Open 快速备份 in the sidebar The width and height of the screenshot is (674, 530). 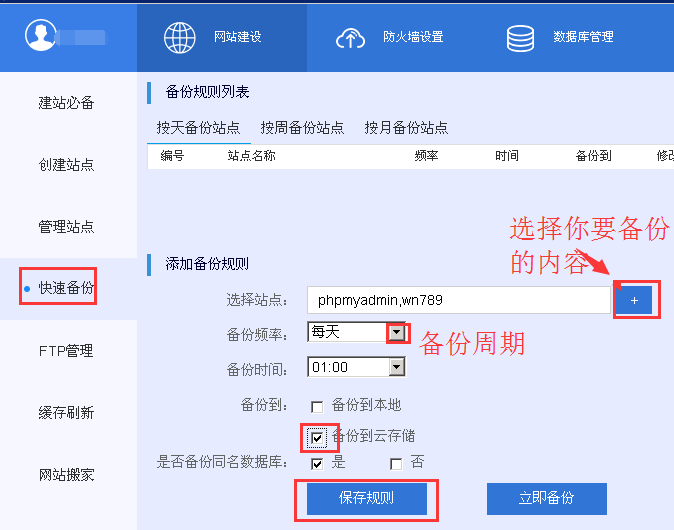point(67,289)
